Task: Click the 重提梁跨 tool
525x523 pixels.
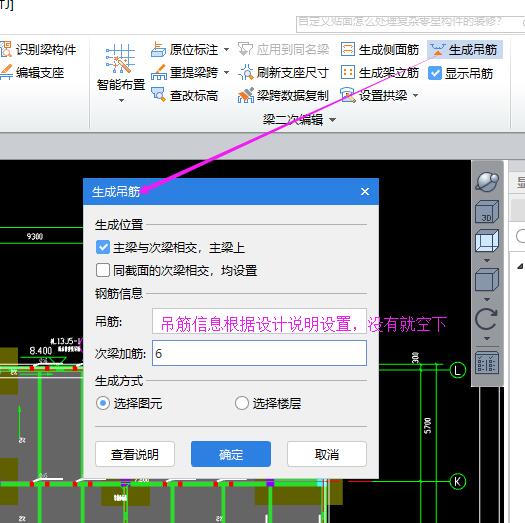Action: pos(184,72)
